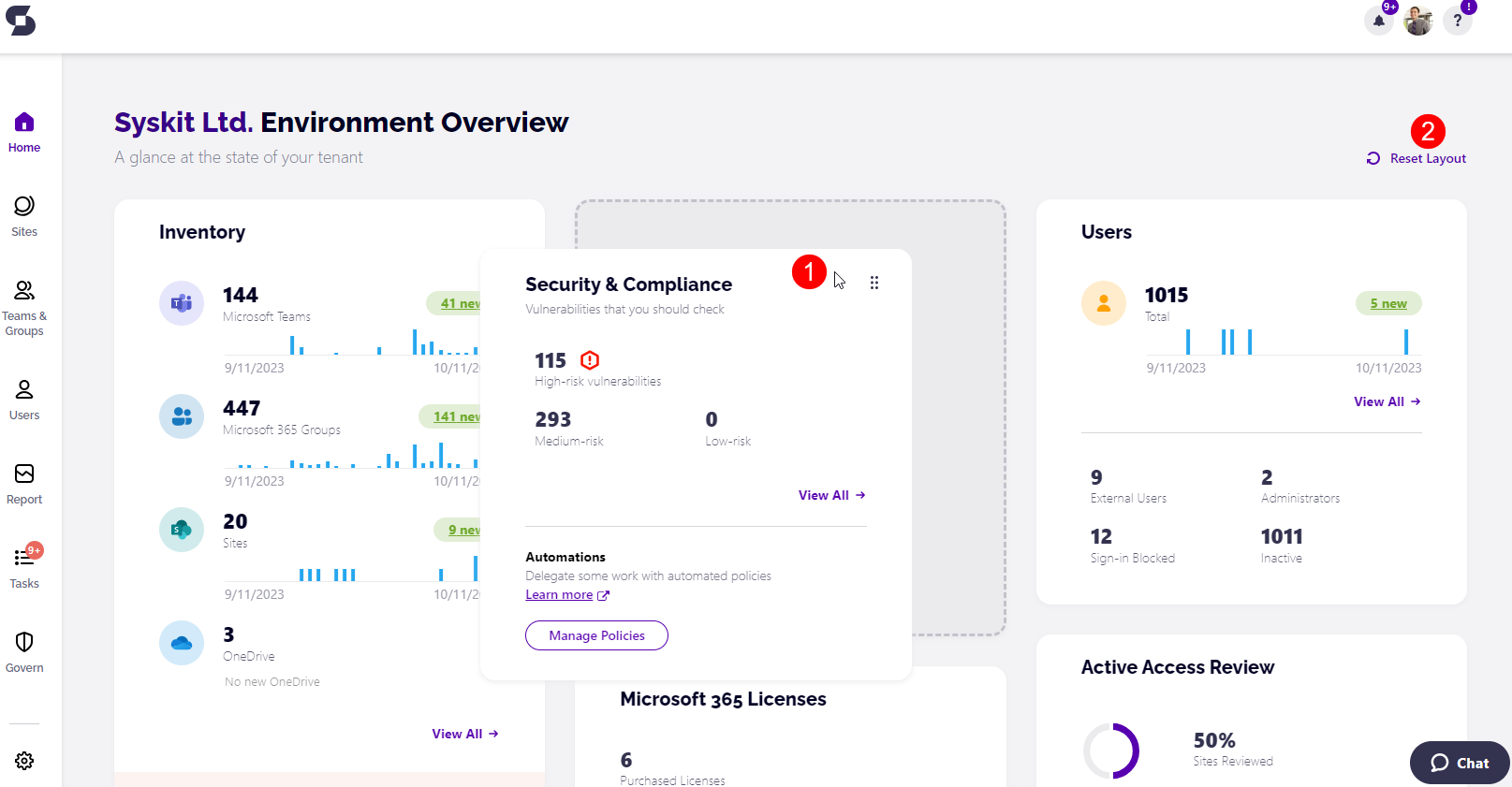Screen dimensions: 1512x787
Task: Click the Microsoft Teams icon in Inventory
Action: click(x=182, y=303)
